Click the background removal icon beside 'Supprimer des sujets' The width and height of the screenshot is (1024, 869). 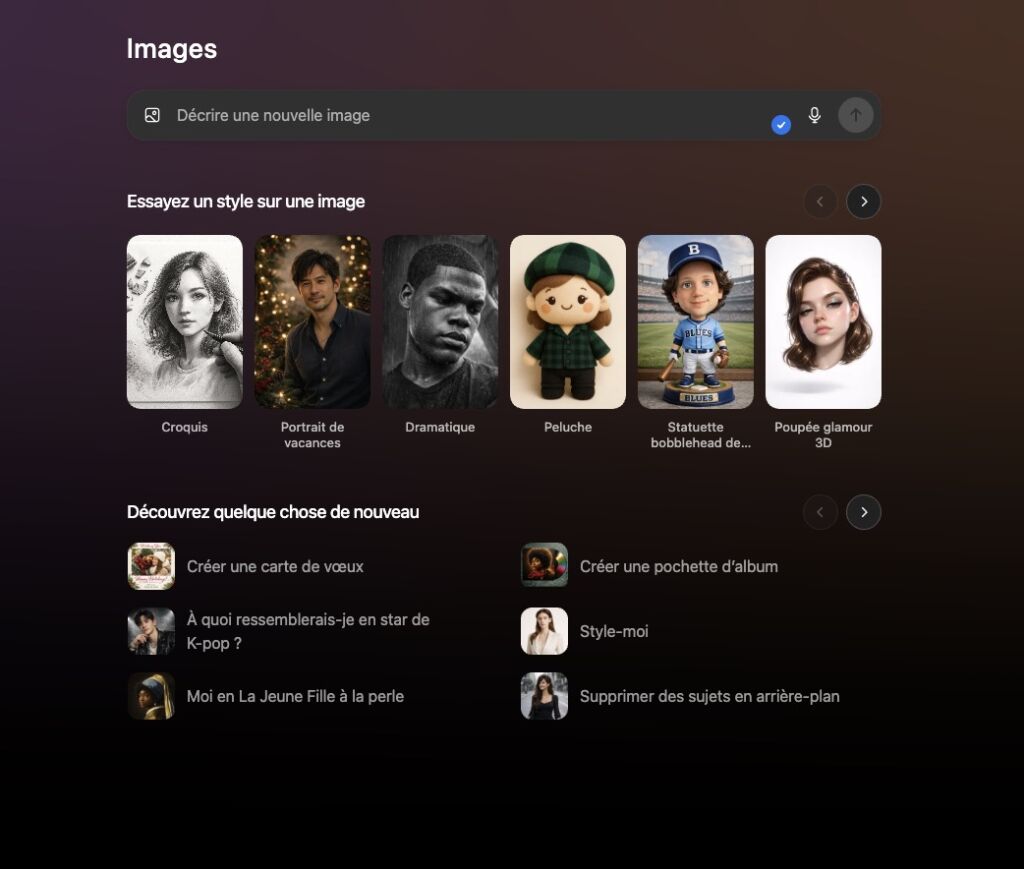point(544,695)
